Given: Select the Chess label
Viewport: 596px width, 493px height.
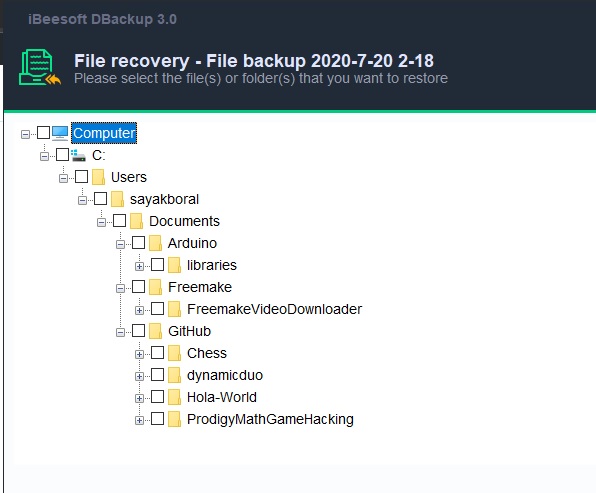Looking at the screenshot, I should (x=207, y=354).
